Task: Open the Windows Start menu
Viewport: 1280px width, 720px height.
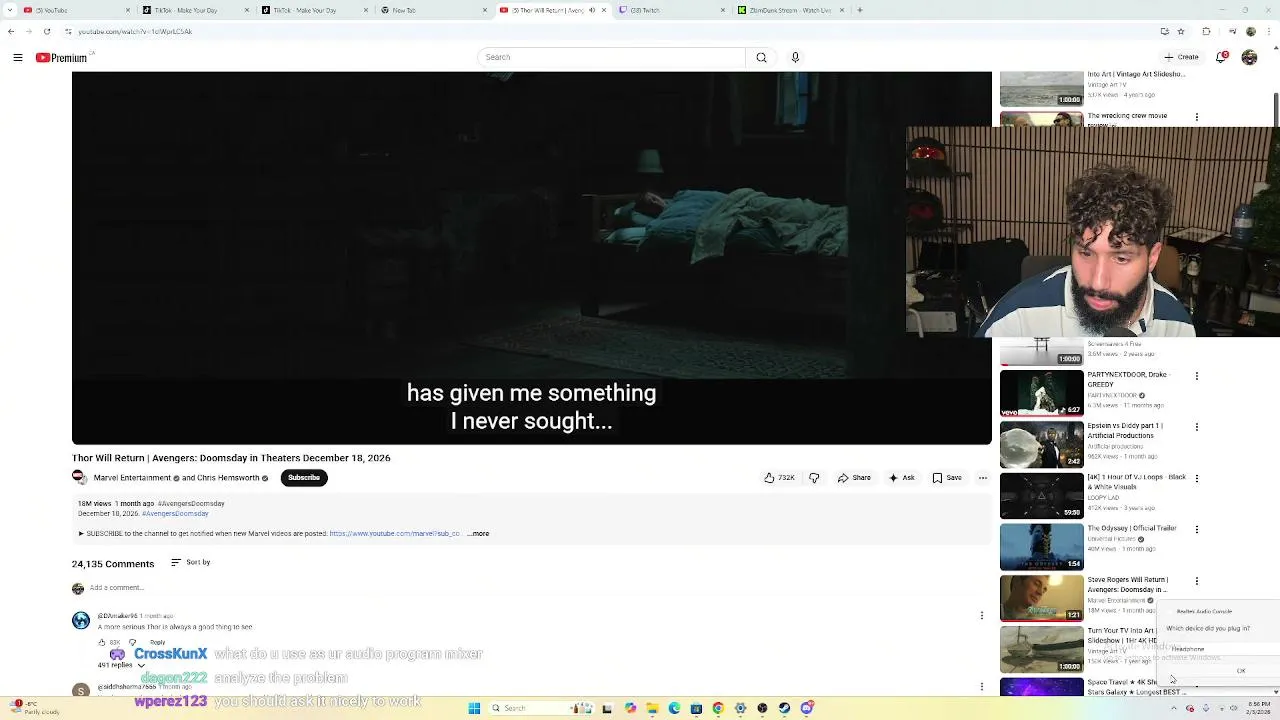Action: tap(474, 708)
